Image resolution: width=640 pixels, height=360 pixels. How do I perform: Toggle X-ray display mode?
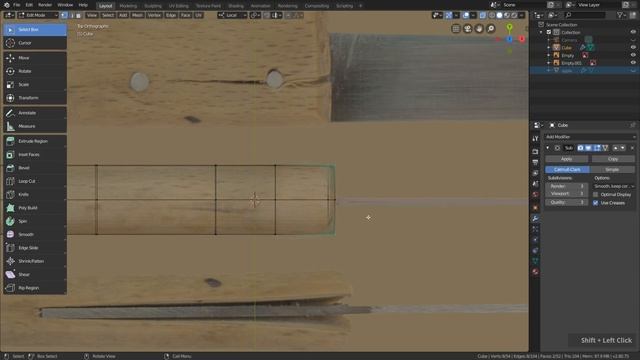click(x=483, y=15)
